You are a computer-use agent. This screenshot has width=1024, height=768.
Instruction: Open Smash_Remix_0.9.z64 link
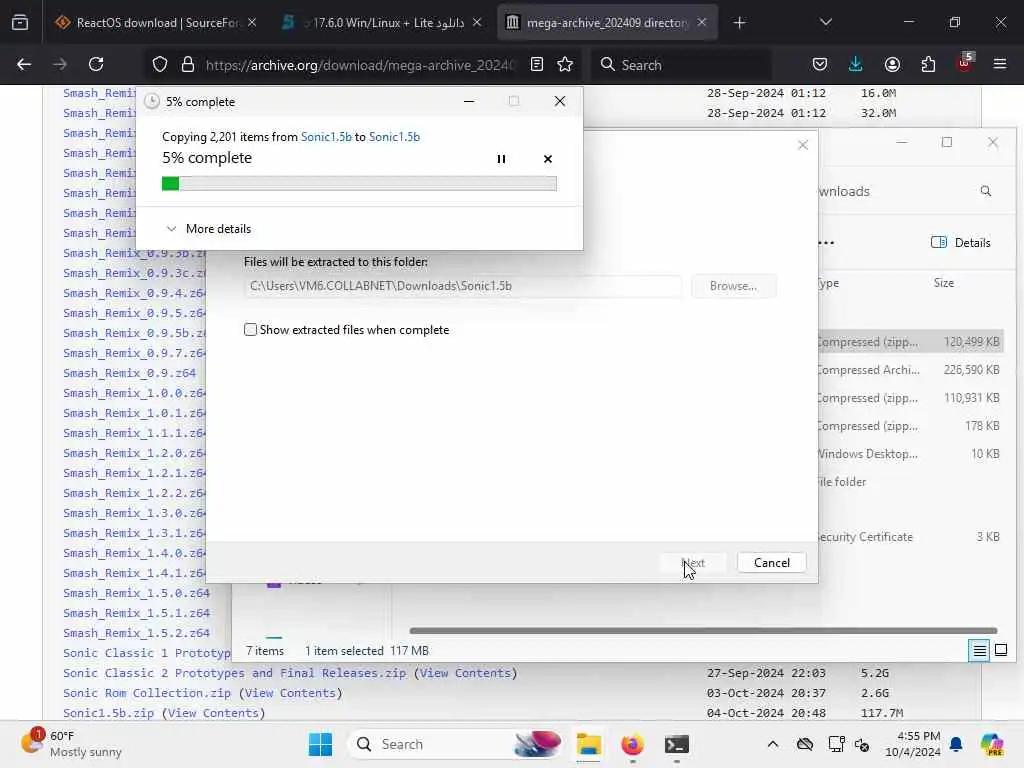pyautogui.click(x=129, y=373)
